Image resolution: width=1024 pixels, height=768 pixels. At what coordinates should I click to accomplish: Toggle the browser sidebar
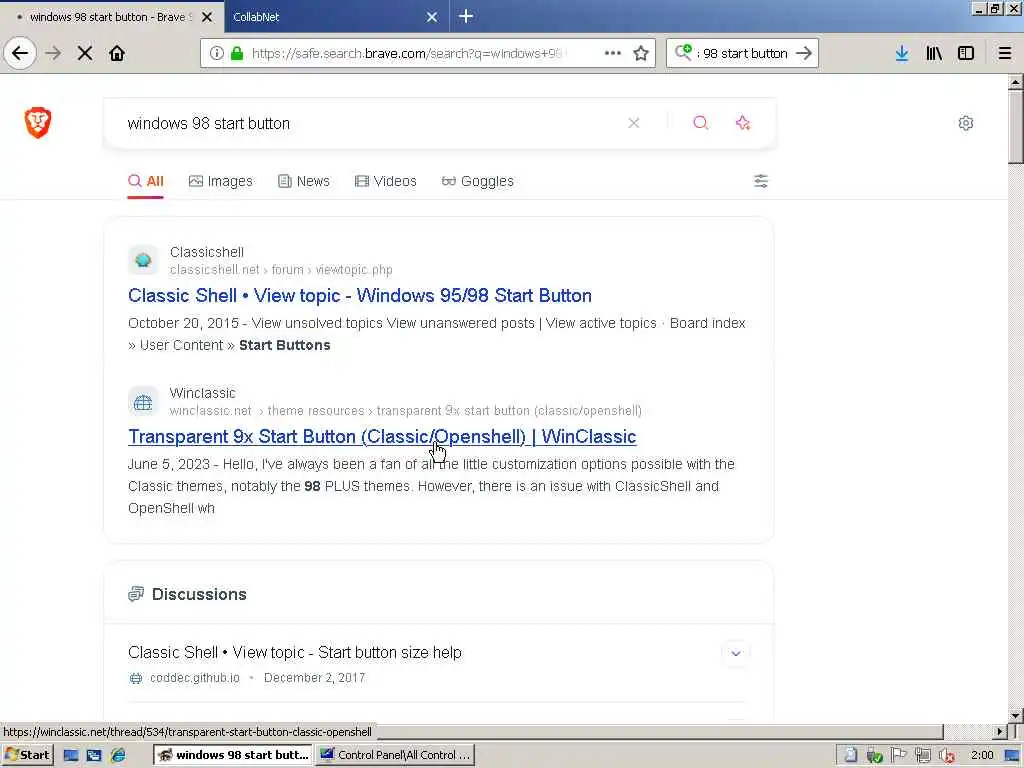pyautogui.click(x=966, y=53)
